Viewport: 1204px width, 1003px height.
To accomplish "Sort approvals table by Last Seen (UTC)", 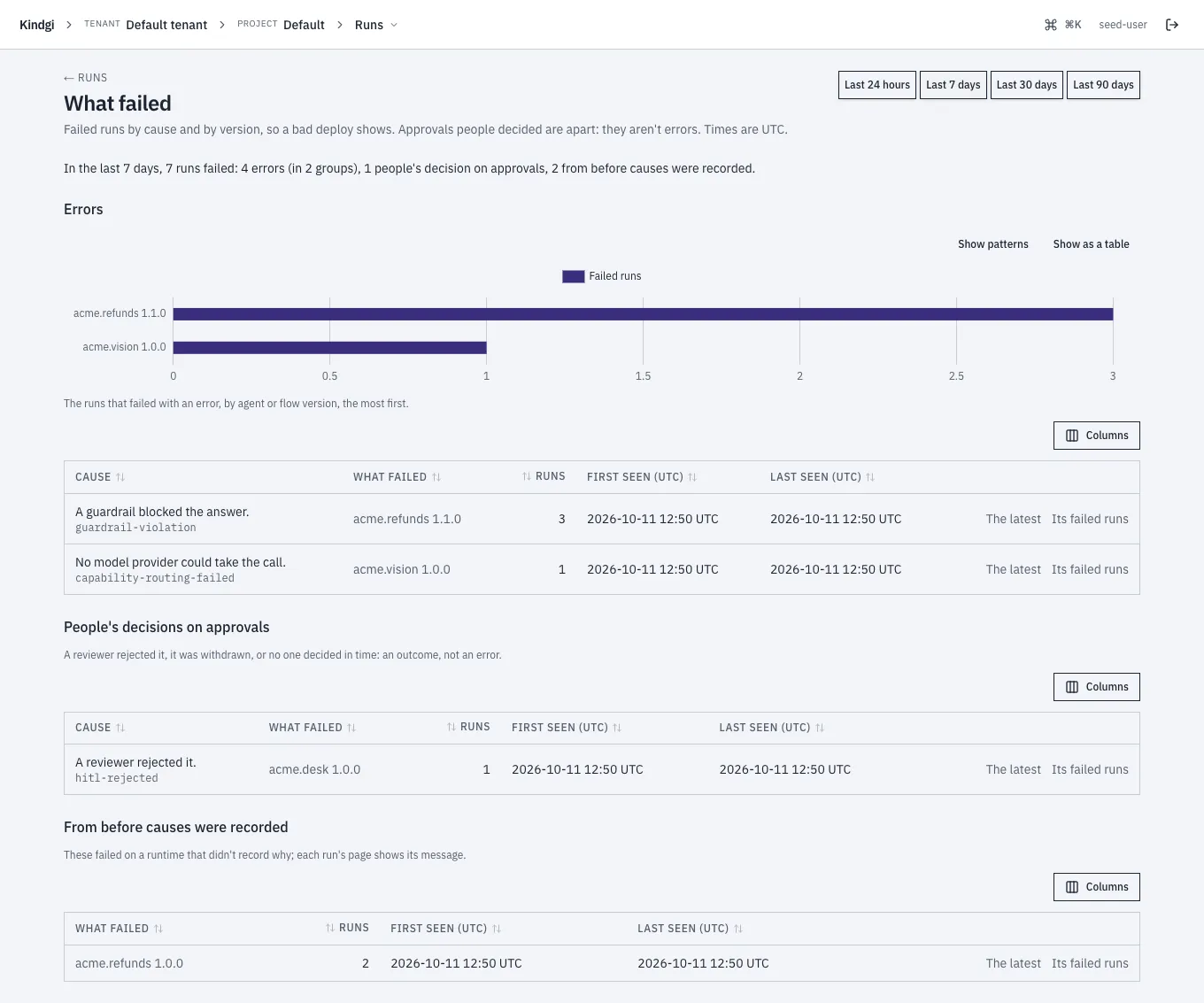I will [x=772, y=728].
